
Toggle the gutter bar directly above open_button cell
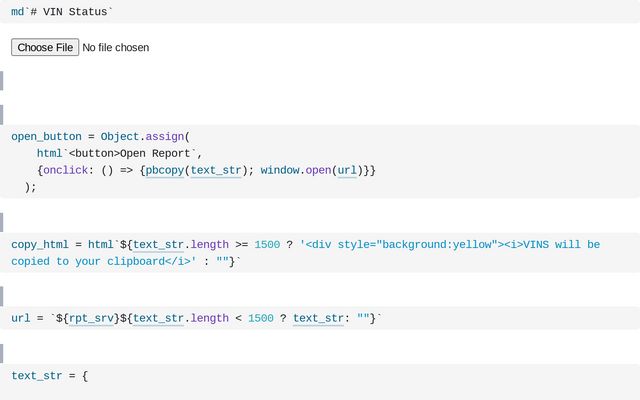click(x=2, y=113)
